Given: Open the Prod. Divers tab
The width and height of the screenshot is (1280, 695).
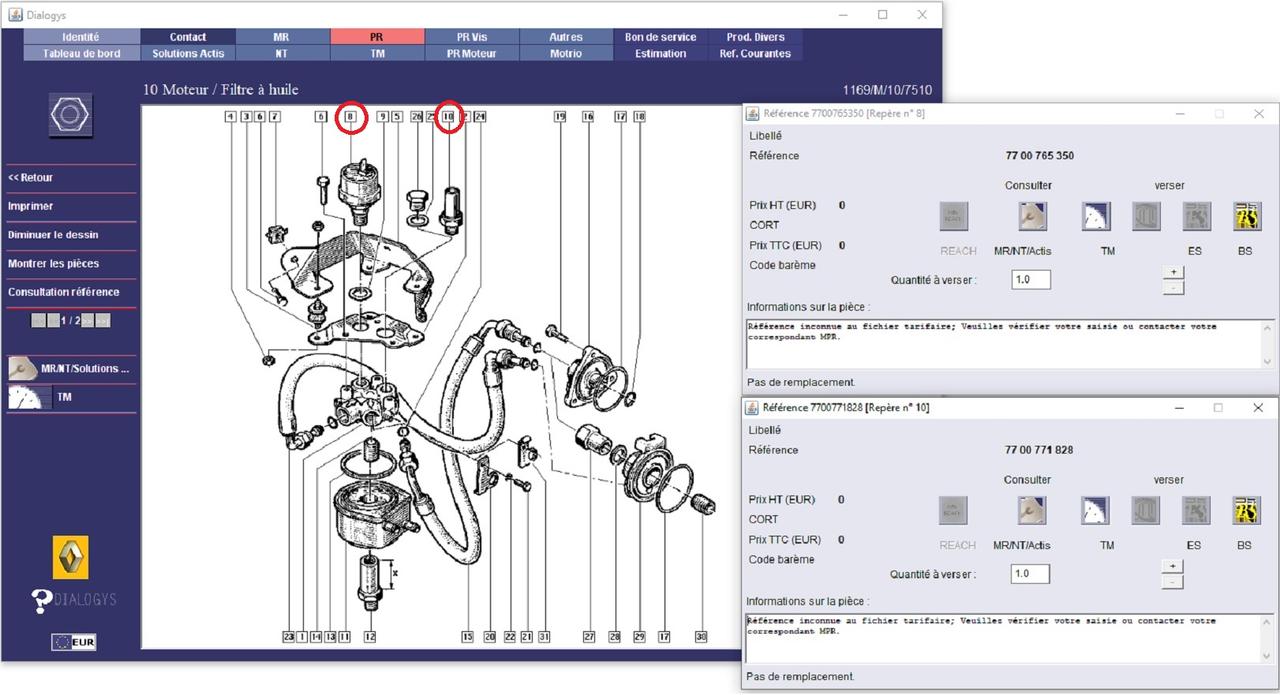Looking at the screenshot, I should point(755,37).
